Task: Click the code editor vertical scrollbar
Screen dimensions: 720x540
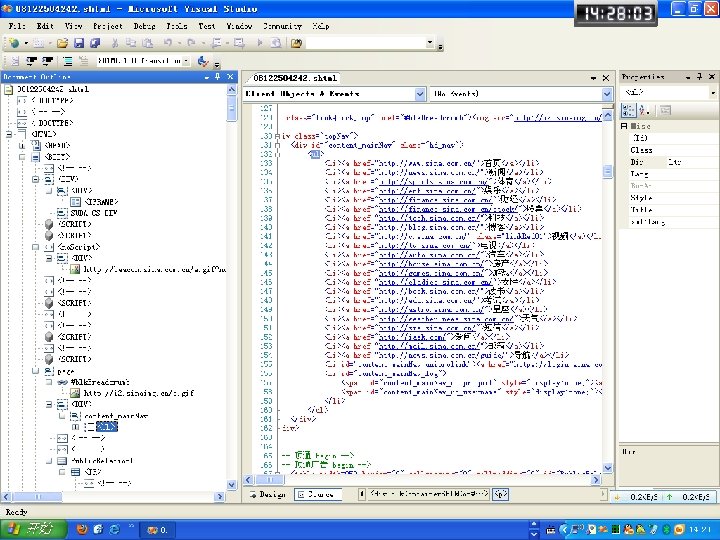Action: 606,300
